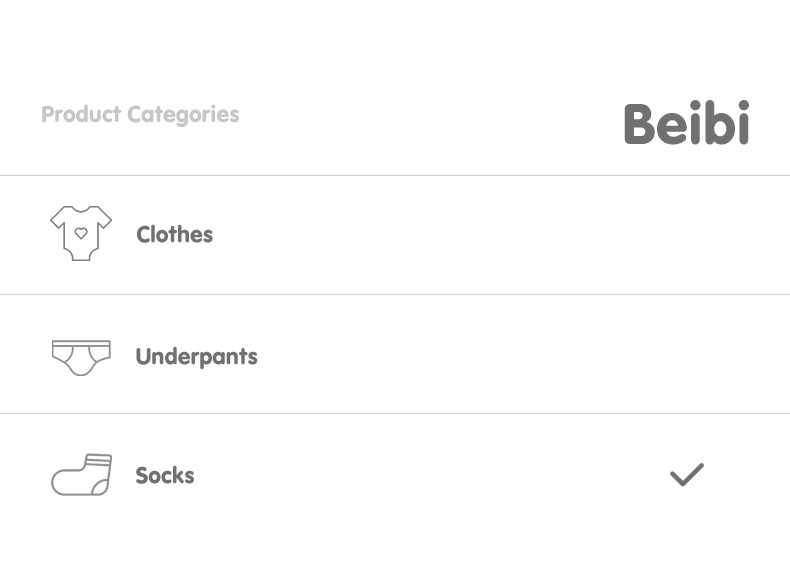Click the waistband of the underpants icon

click(81, 344)
